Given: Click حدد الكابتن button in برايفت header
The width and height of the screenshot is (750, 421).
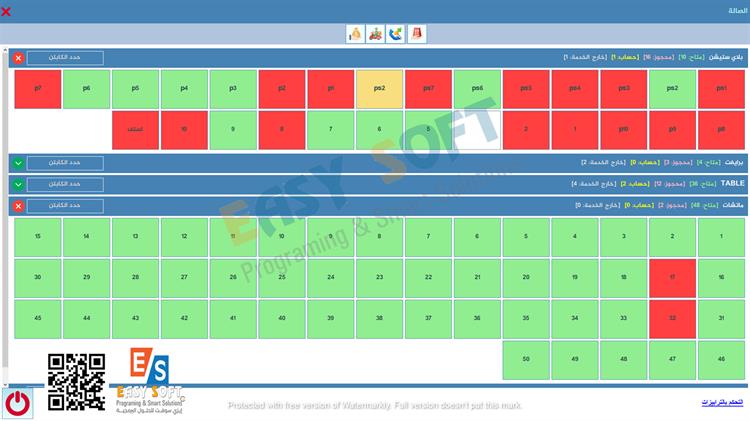Looking at the screenshot, I should 65,163.
